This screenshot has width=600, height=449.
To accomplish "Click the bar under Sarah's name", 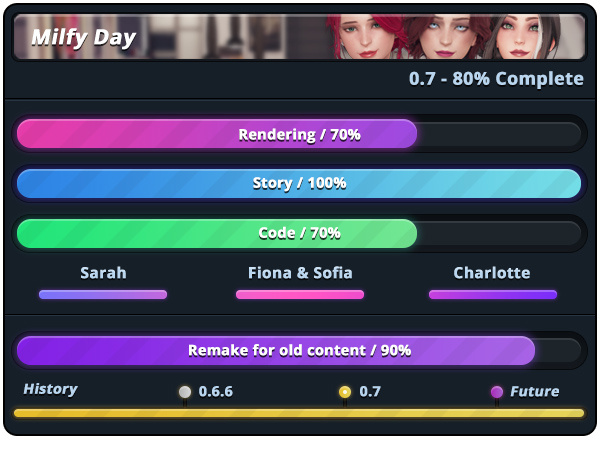I will click(x=103, y=294).
